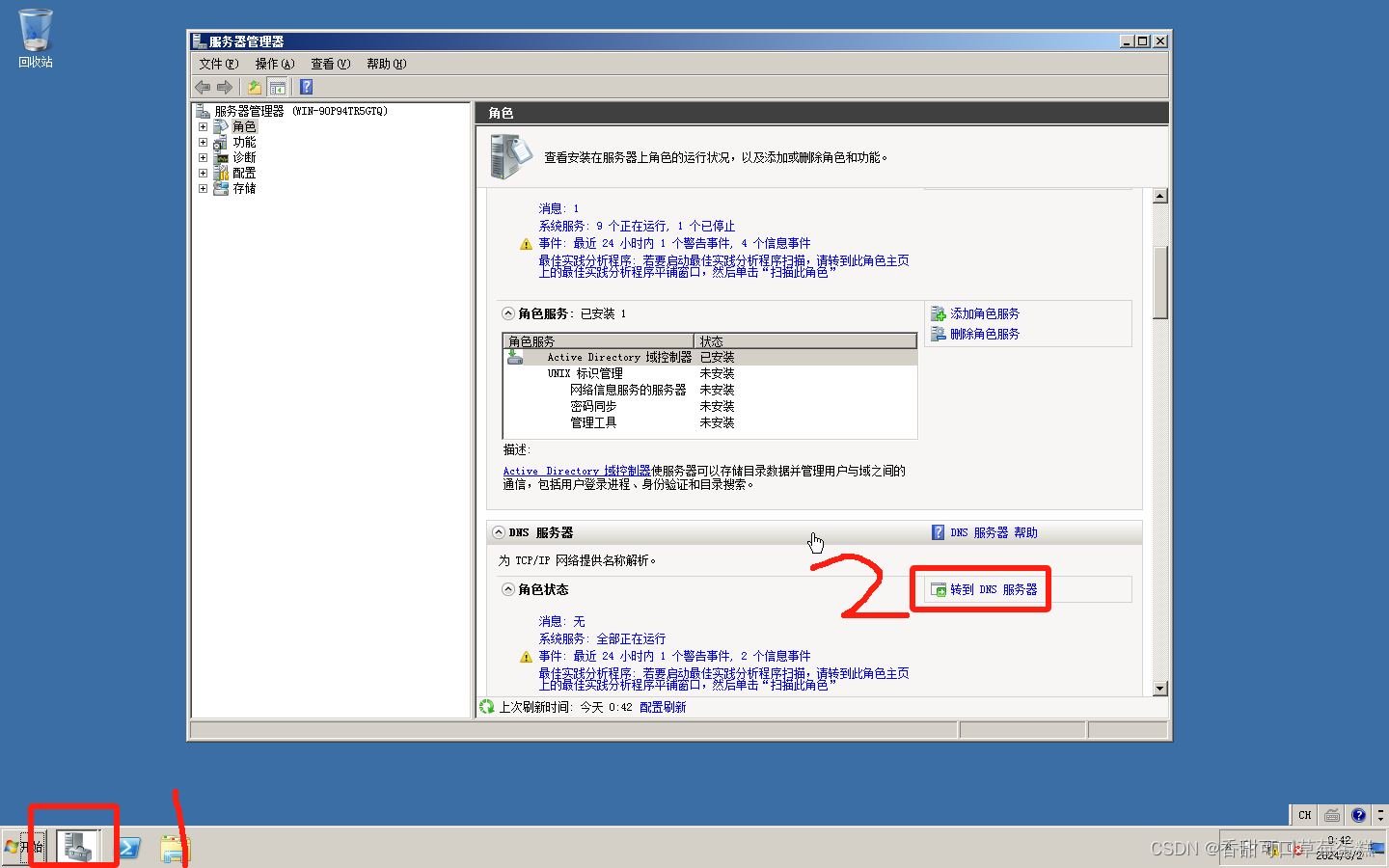
Task: Launch PowerShell from the taskbar
Action: click(x=128, y=848)
